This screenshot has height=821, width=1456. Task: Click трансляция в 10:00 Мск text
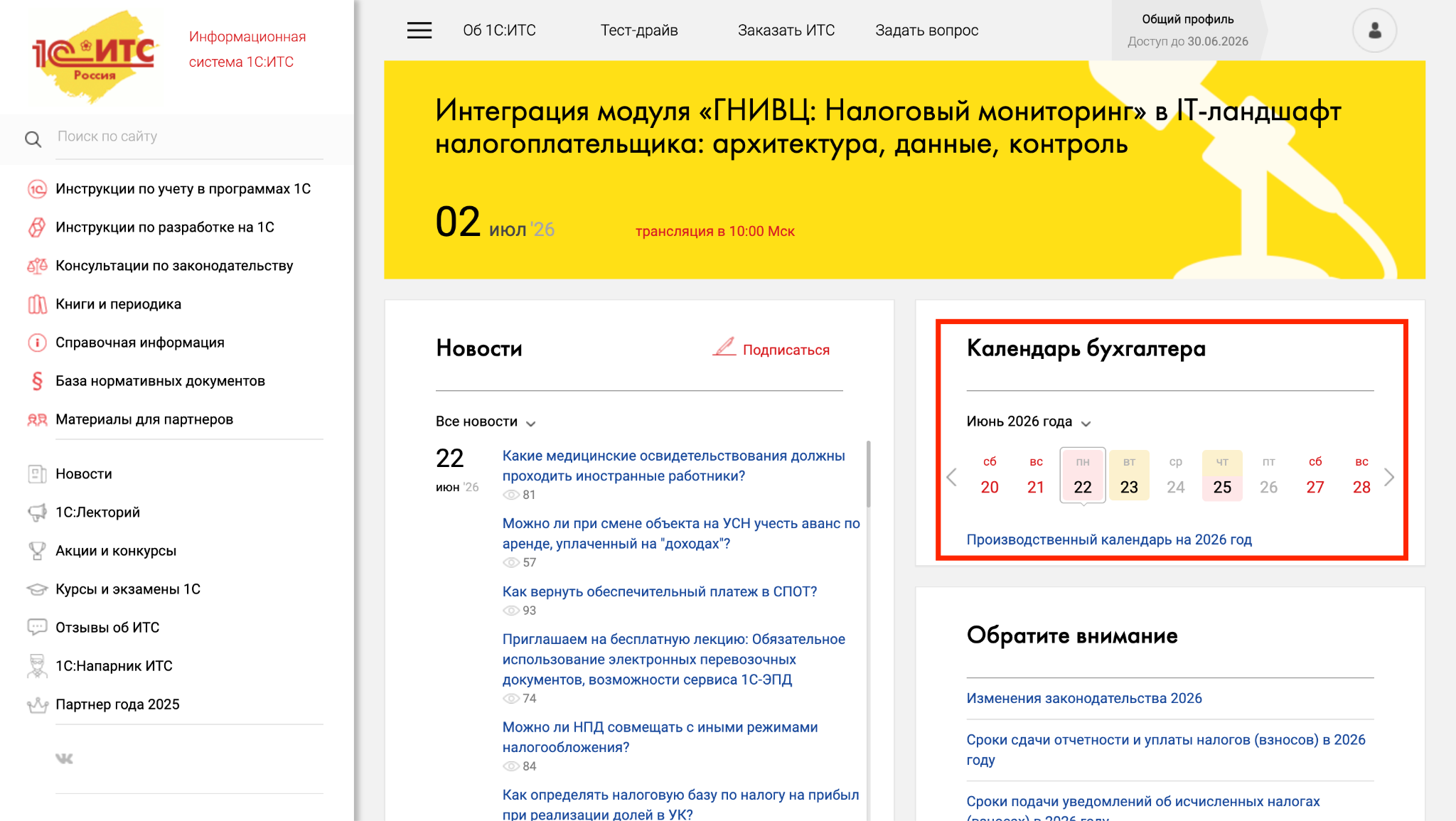pyautogui.click(x=714, y=231)
